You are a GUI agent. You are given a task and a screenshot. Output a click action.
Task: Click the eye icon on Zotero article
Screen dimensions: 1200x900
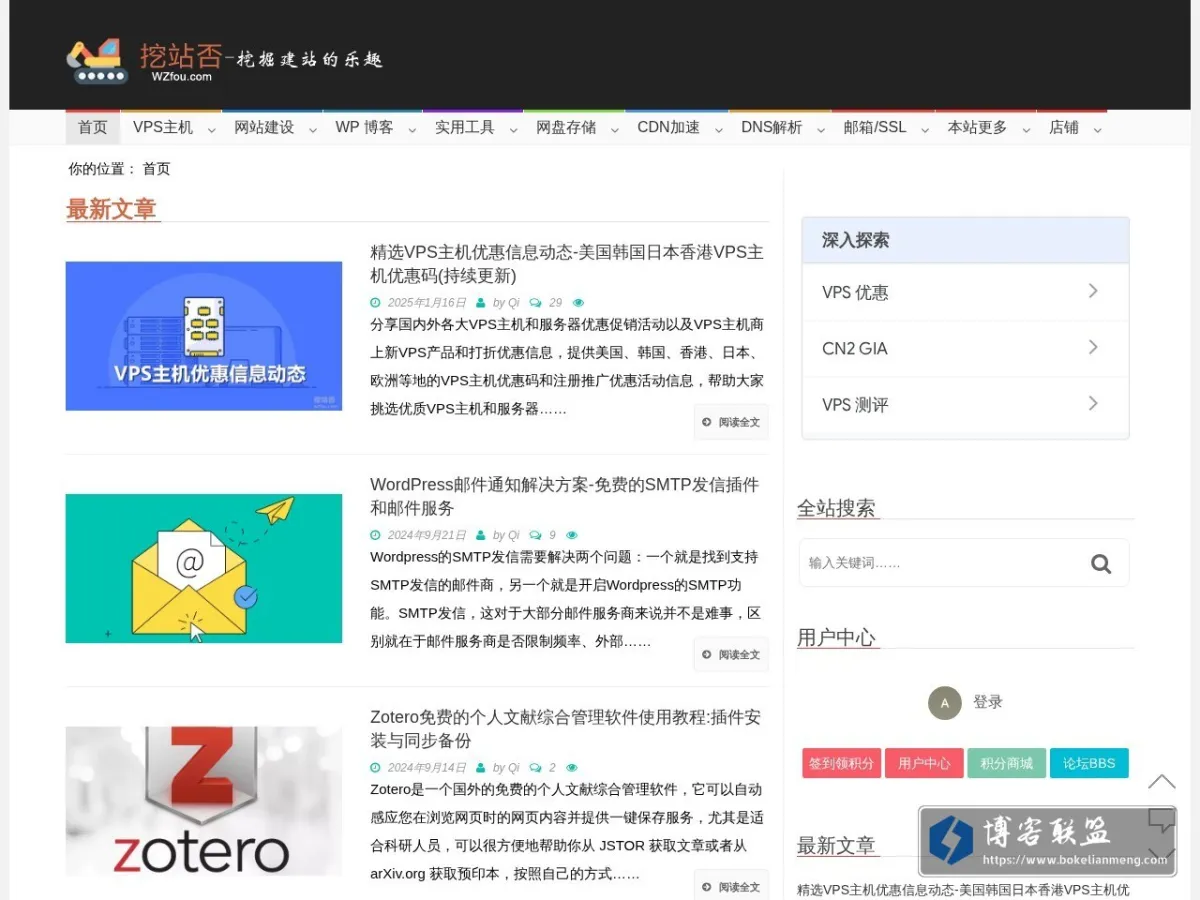click(572, 768)
